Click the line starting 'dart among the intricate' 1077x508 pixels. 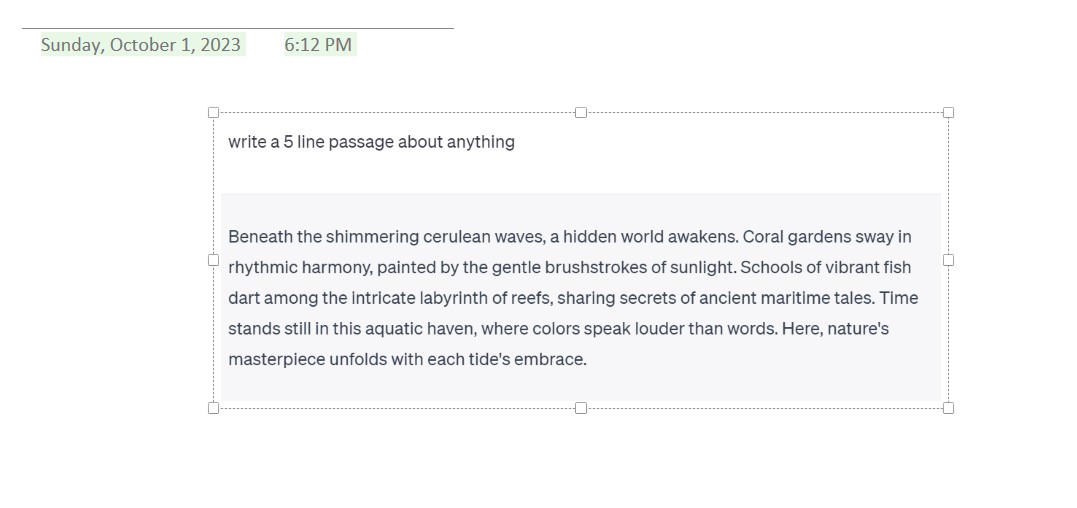click(x=573, y=298)
